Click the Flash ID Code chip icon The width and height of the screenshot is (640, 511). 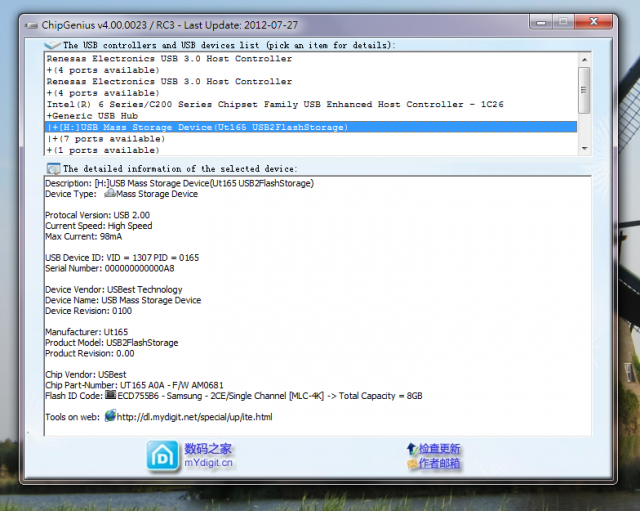(x=110, y=395)
